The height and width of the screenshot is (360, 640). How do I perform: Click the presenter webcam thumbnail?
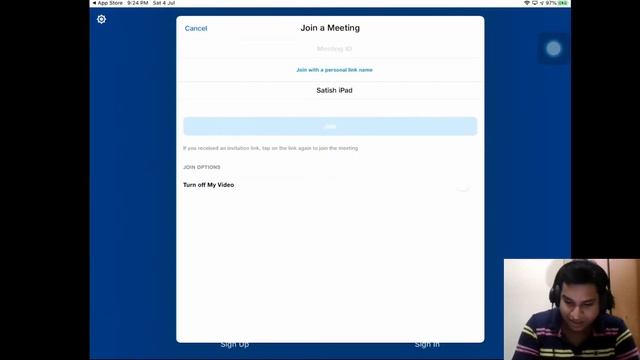[572, 309]
